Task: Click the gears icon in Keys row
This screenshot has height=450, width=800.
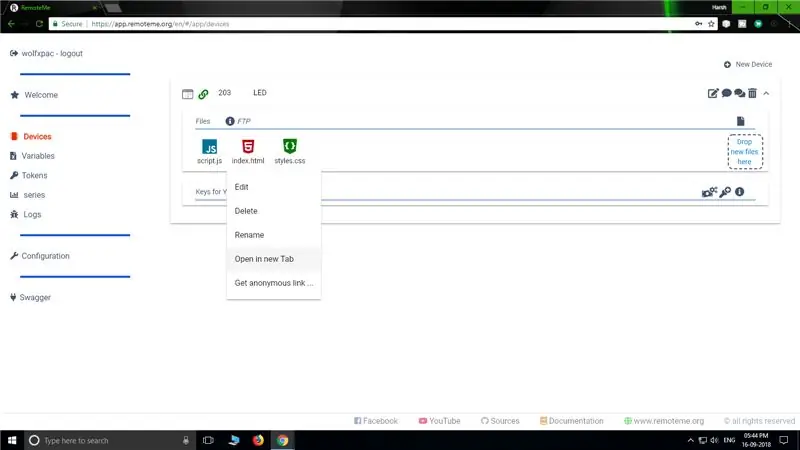Action: click(709, 192)
